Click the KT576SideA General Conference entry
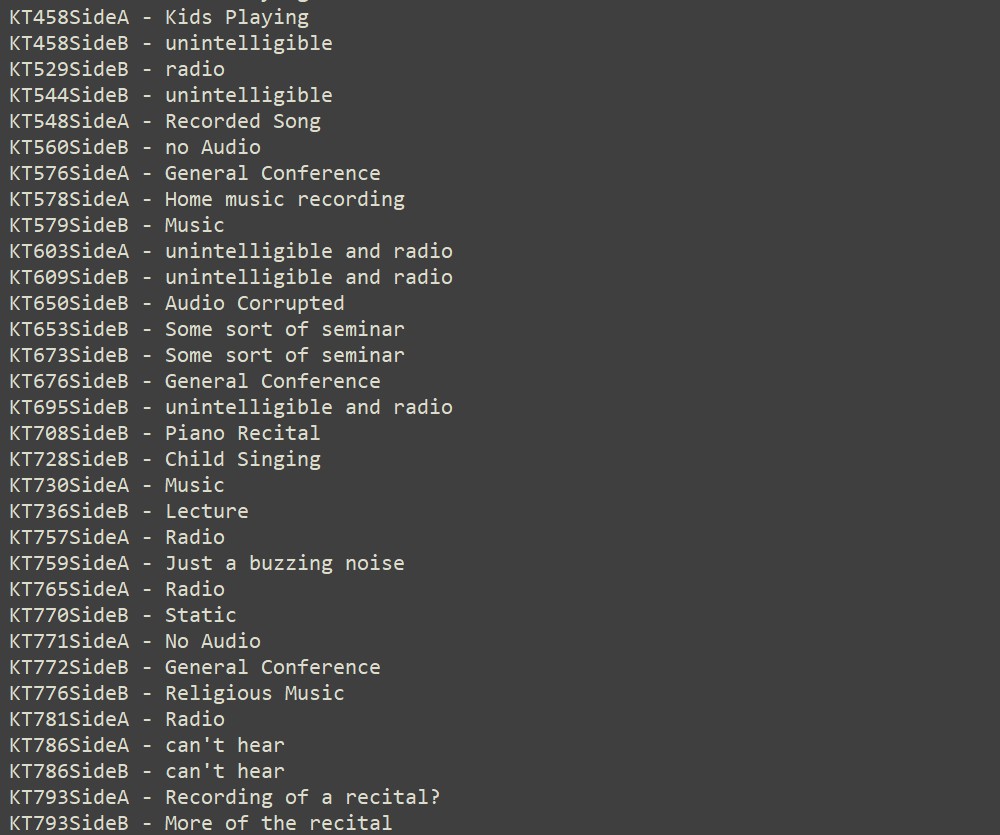The width and height of the screenshot is (1000, 835). 195,173
